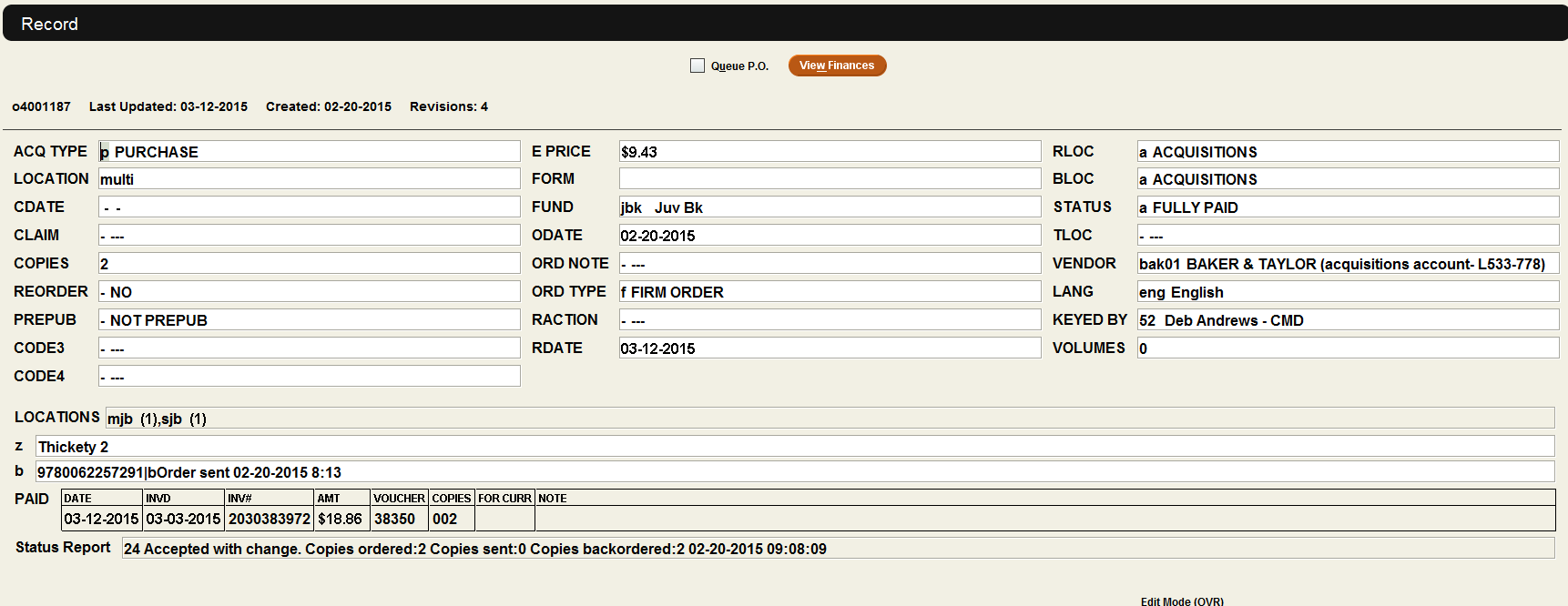1568x606 pixels.
Task: Select the RACTION field
Action: (830, 319)
